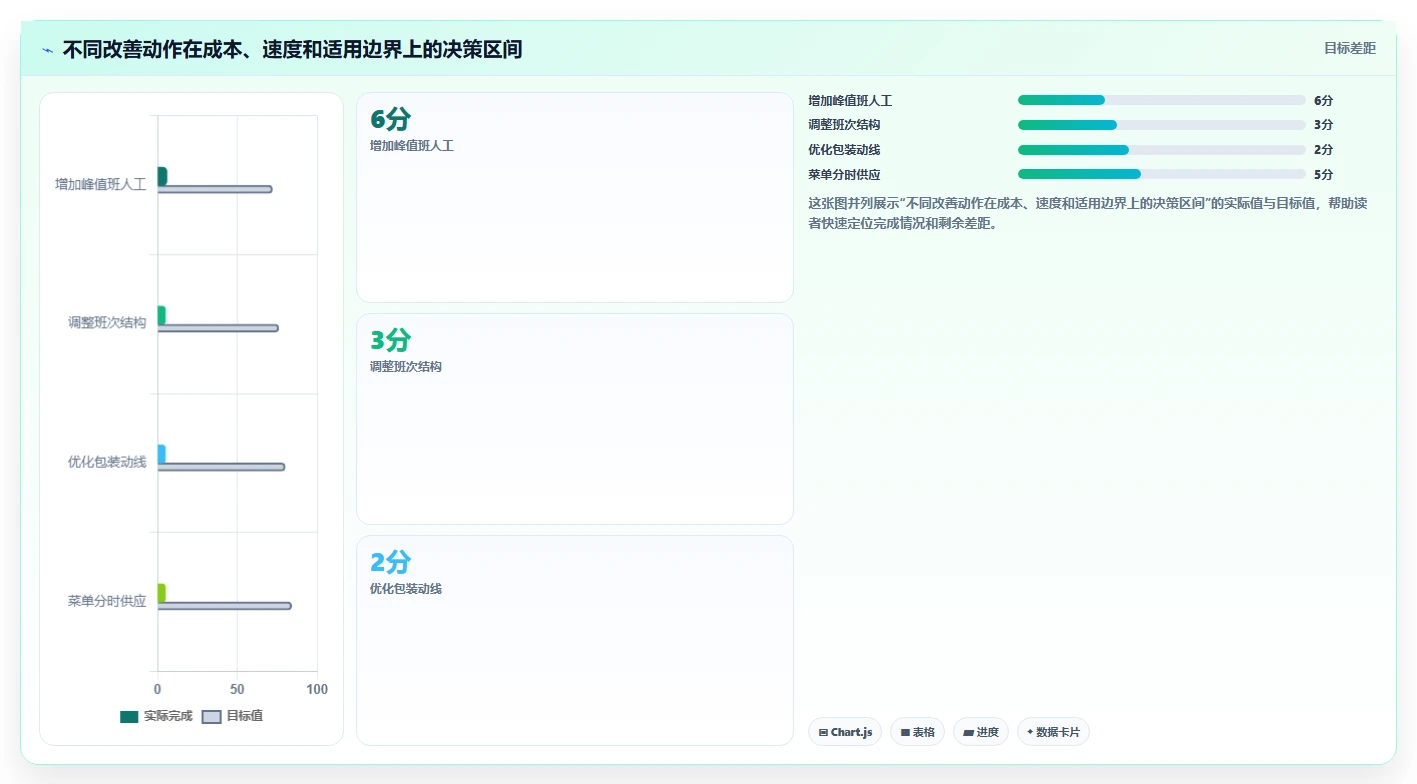Select the 进度 tag chip
1417x784 pixels.
[981, 732]
